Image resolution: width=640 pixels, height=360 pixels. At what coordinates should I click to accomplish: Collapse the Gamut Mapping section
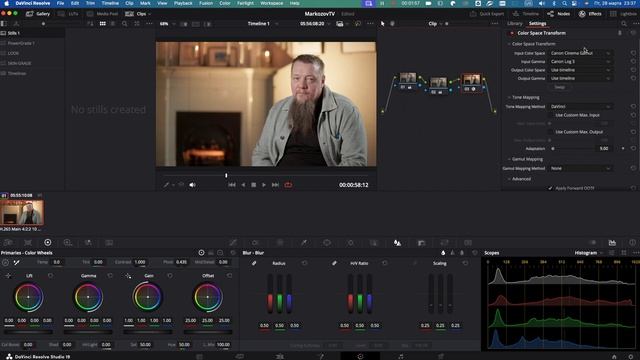509,159
